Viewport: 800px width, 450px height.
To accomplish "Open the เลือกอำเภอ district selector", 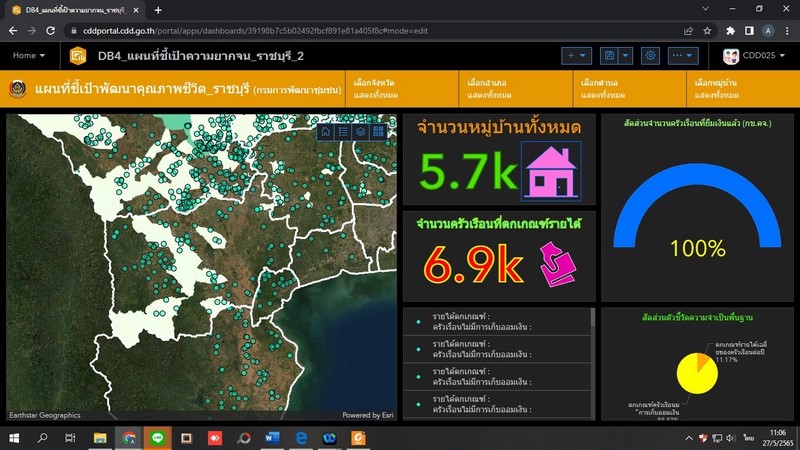I will [515, 89].
